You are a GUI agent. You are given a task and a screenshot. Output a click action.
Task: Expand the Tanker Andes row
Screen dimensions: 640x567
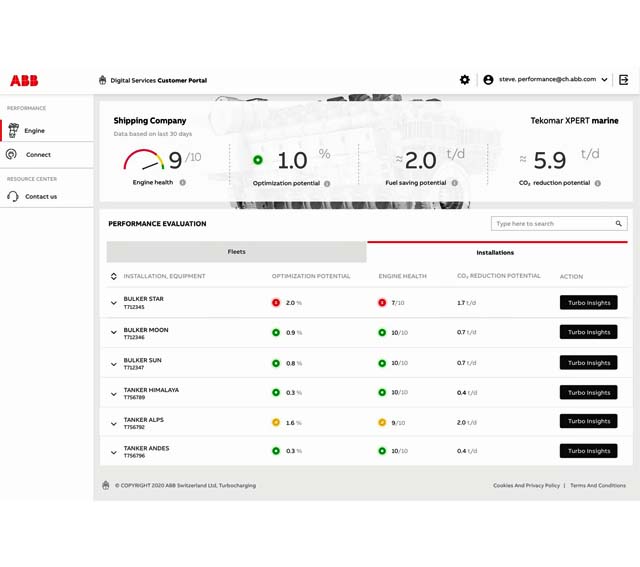[x=113, y=452]
